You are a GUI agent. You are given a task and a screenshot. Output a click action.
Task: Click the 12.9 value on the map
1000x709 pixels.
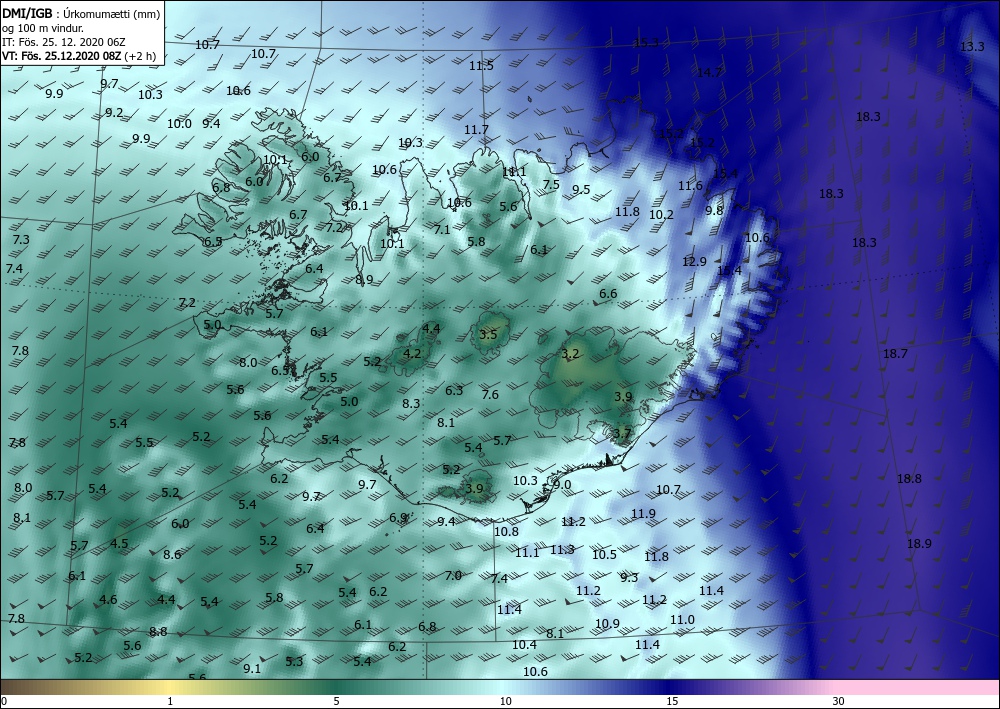(694, 261)
